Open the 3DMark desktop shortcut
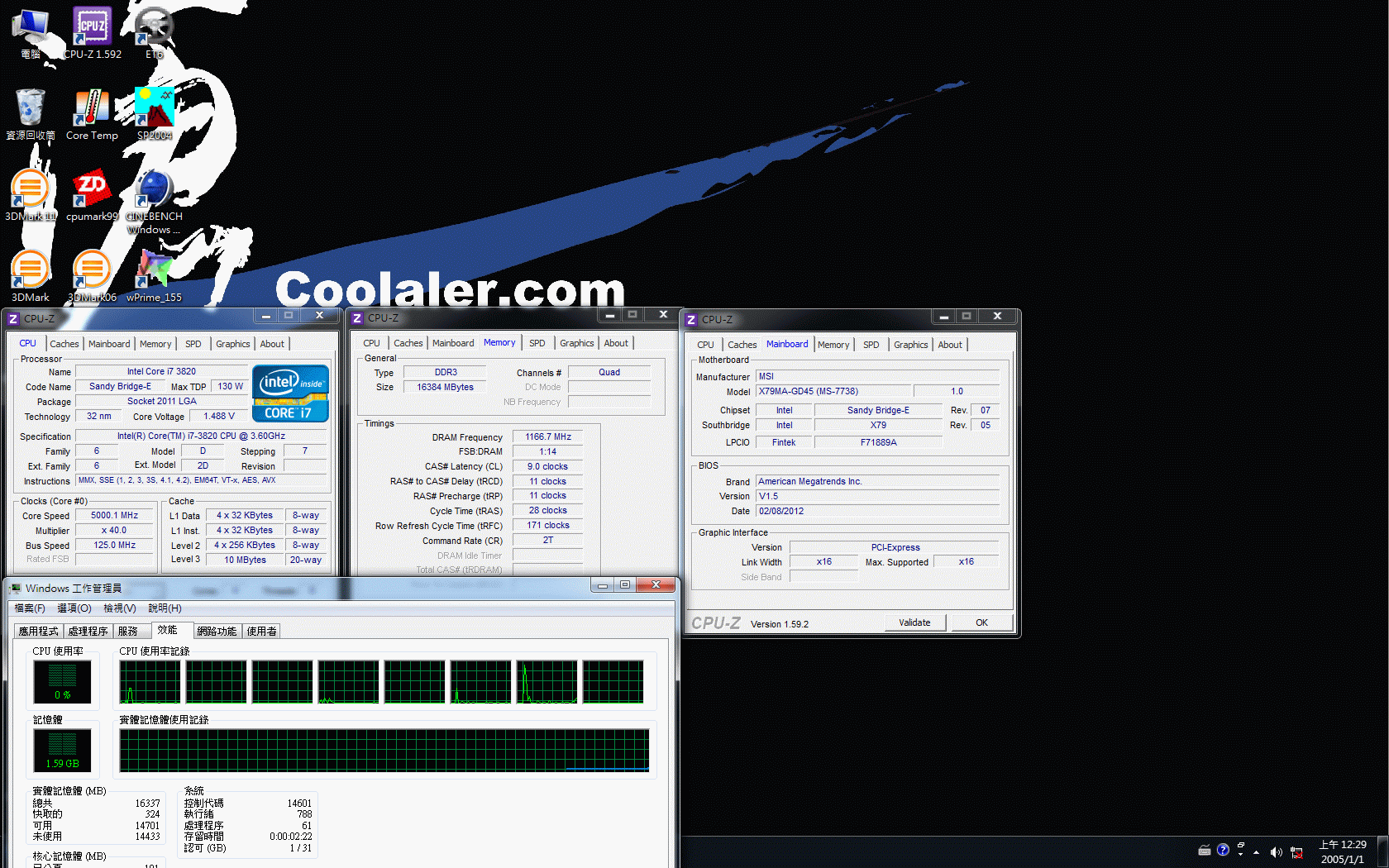Image resolution: width=1389 pixels, height=868 pixels. [x=31, y=276]
